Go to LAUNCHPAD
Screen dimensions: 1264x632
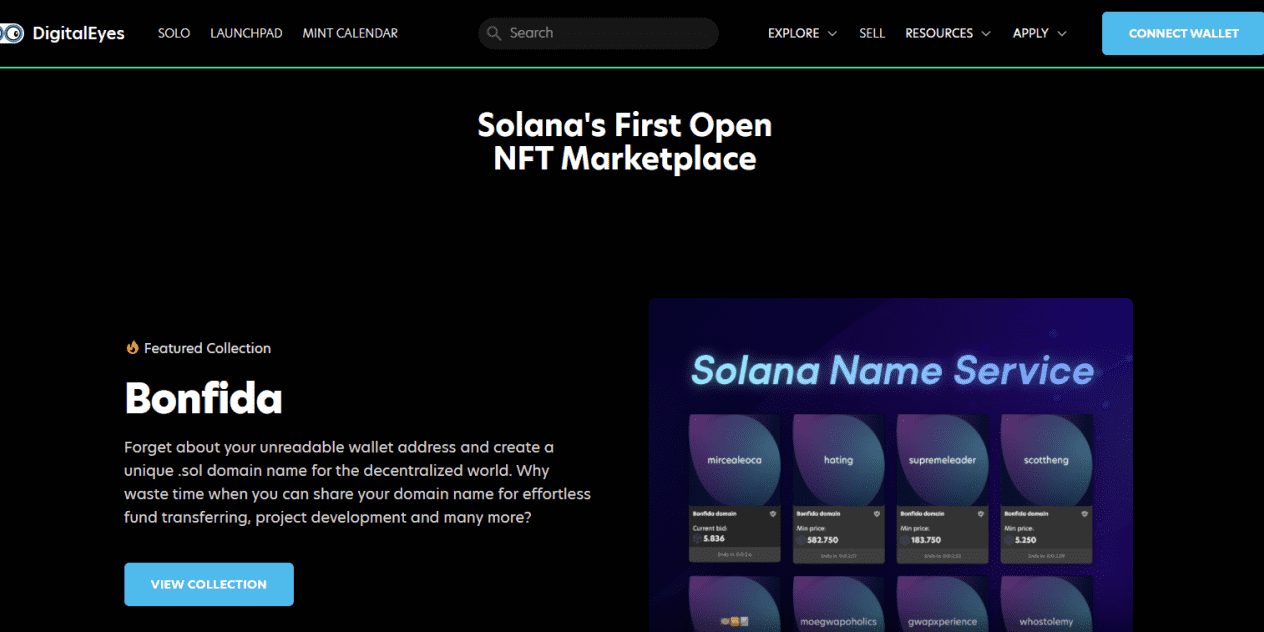click(x=246, y=33)
